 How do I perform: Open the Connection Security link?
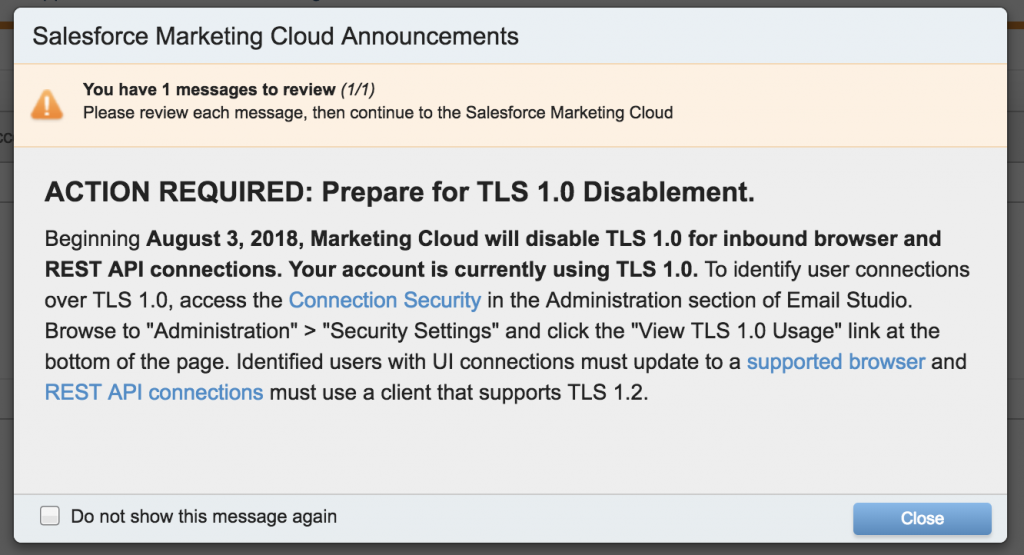tap(385, 300)
